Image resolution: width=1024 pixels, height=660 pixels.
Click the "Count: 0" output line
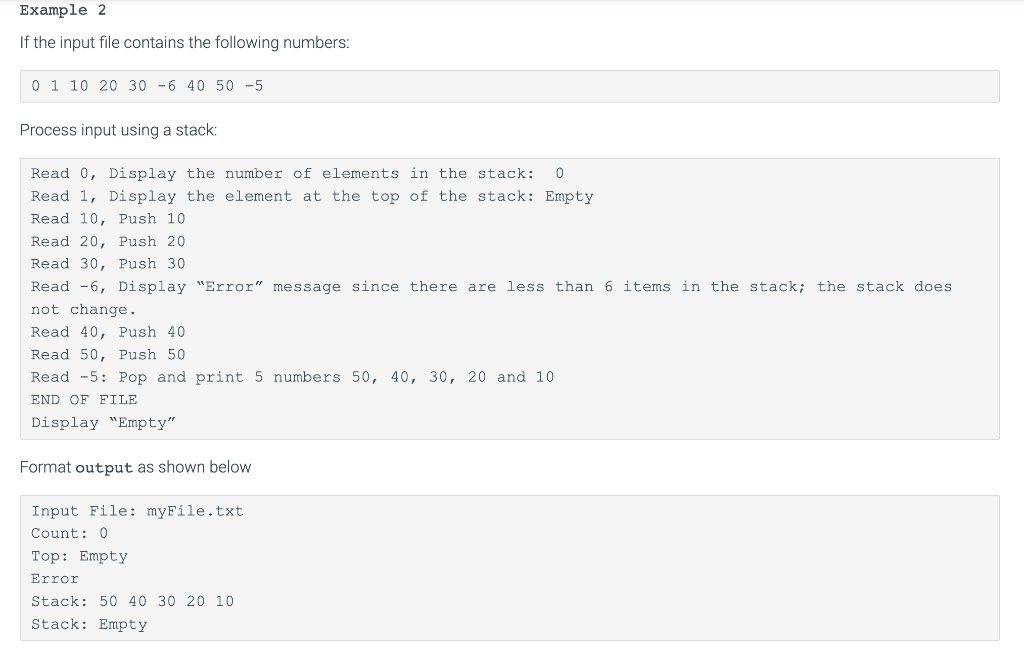[69, 533]
